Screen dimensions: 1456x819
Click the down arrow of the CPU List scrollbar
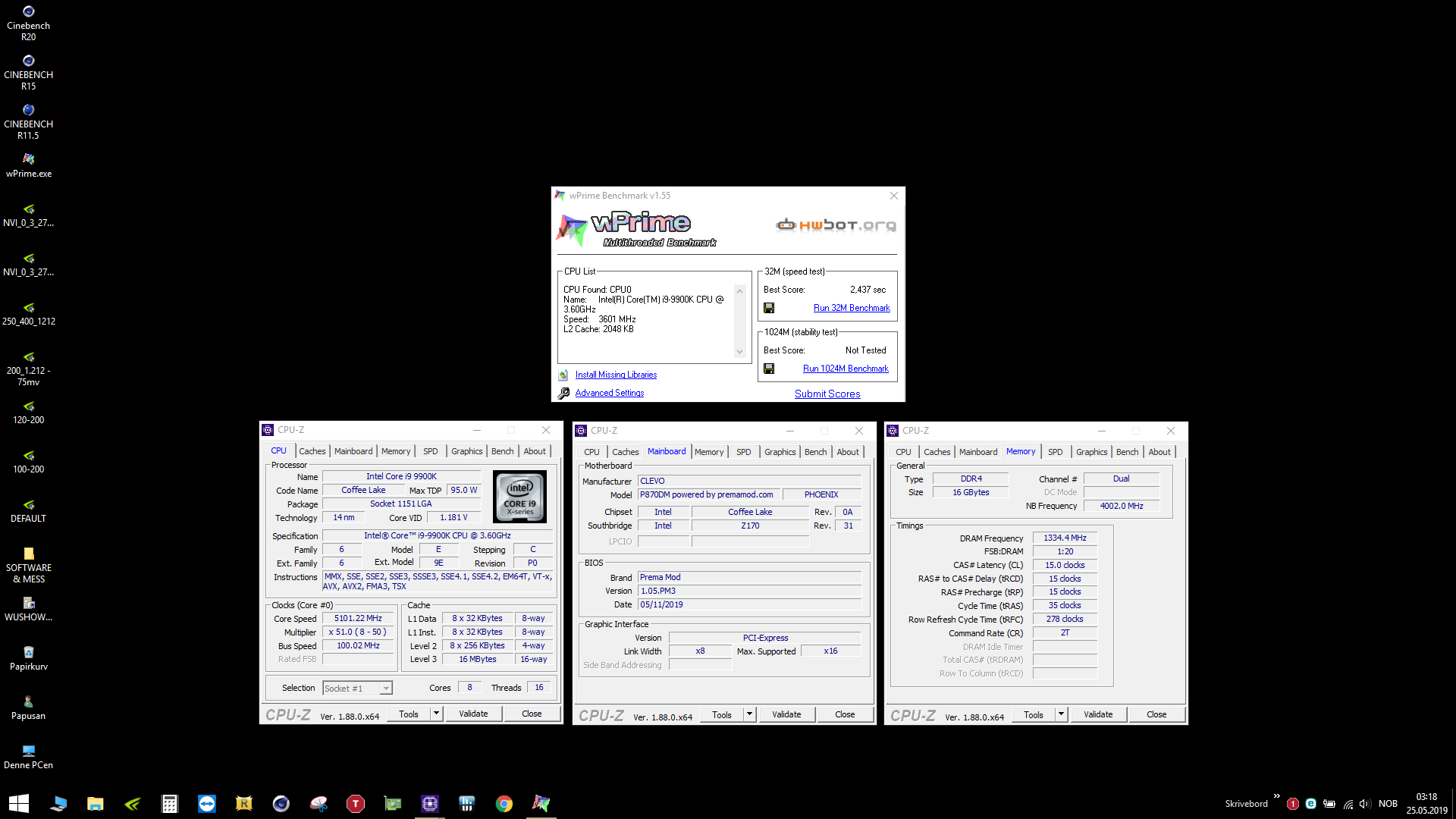(739, 352)
